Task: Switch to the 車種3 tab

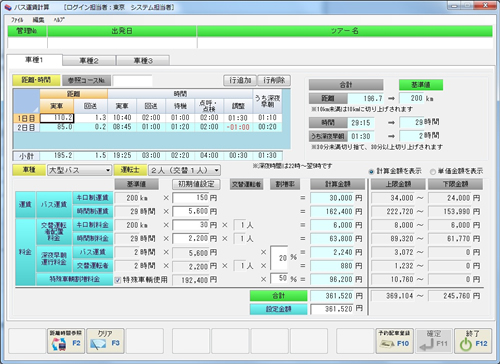Action: [143, 61]
